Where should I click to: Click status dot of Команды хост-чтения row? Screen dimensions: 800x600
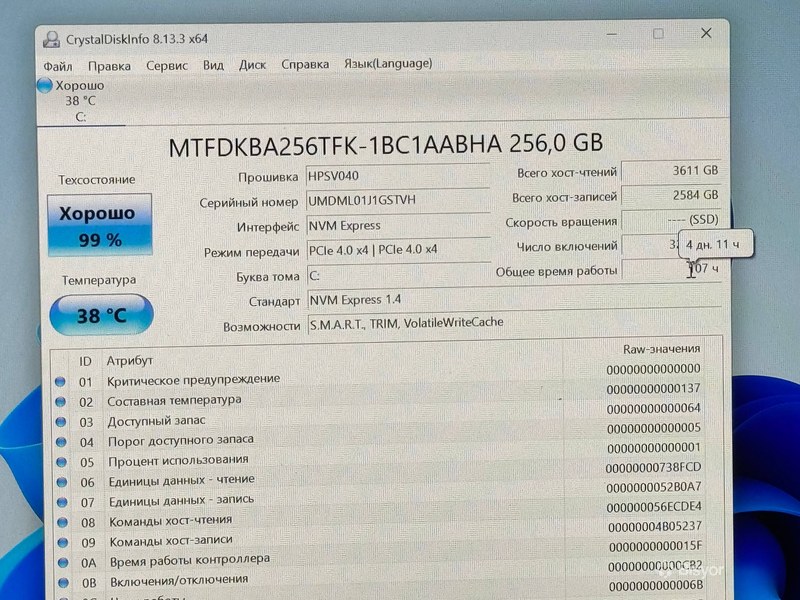tap(62, 522)
